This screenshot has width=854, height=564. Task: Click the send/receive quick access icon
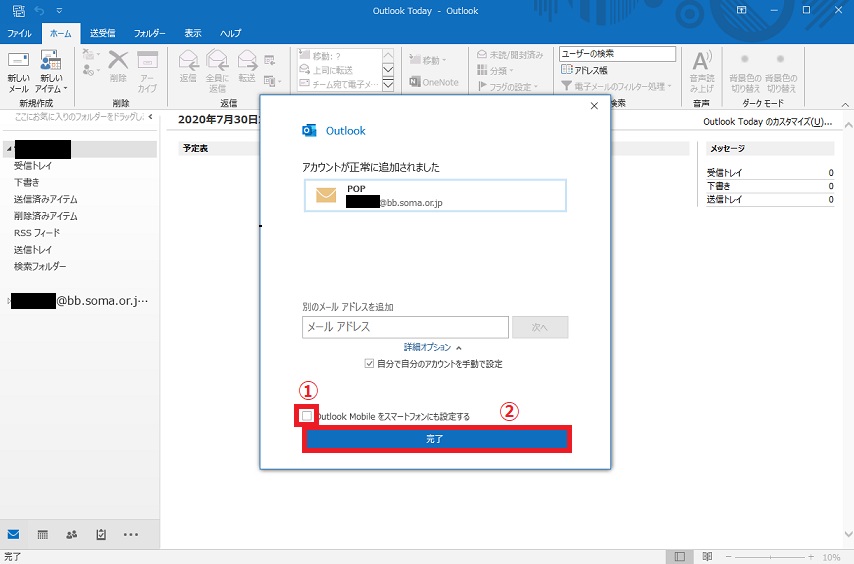point(19,10)
